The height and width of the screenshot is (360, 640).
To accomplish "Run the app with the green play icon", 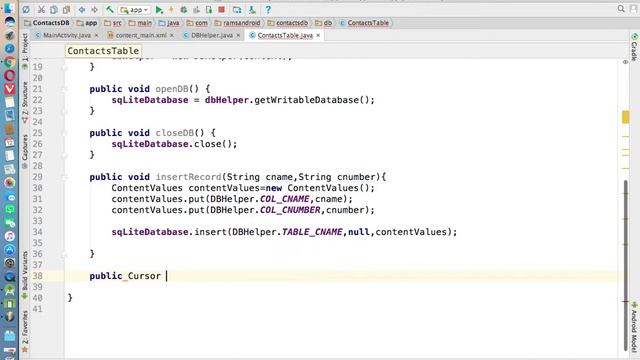I will point(159,10).
